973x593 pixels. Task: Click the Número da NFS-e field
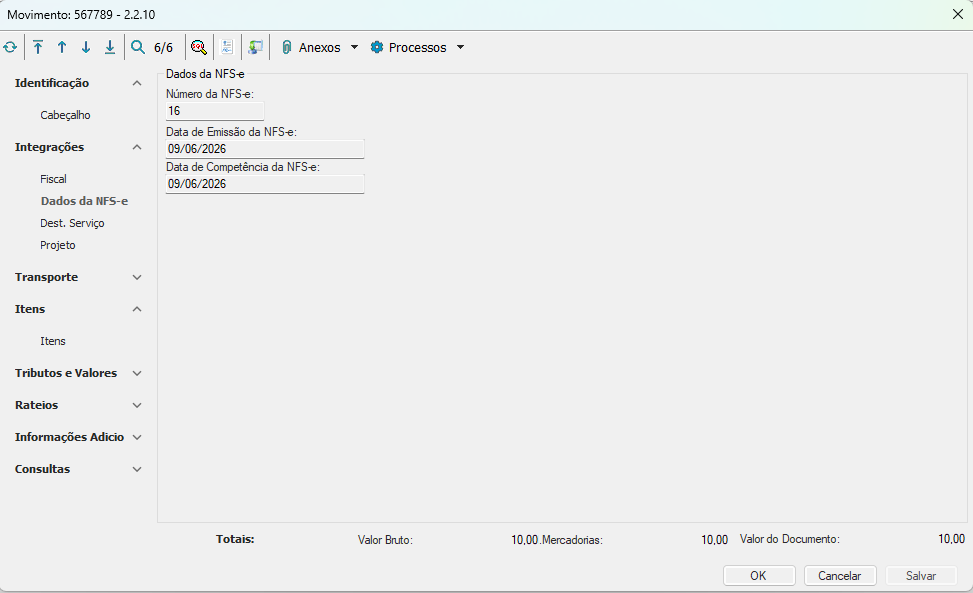tap(215, 111)
